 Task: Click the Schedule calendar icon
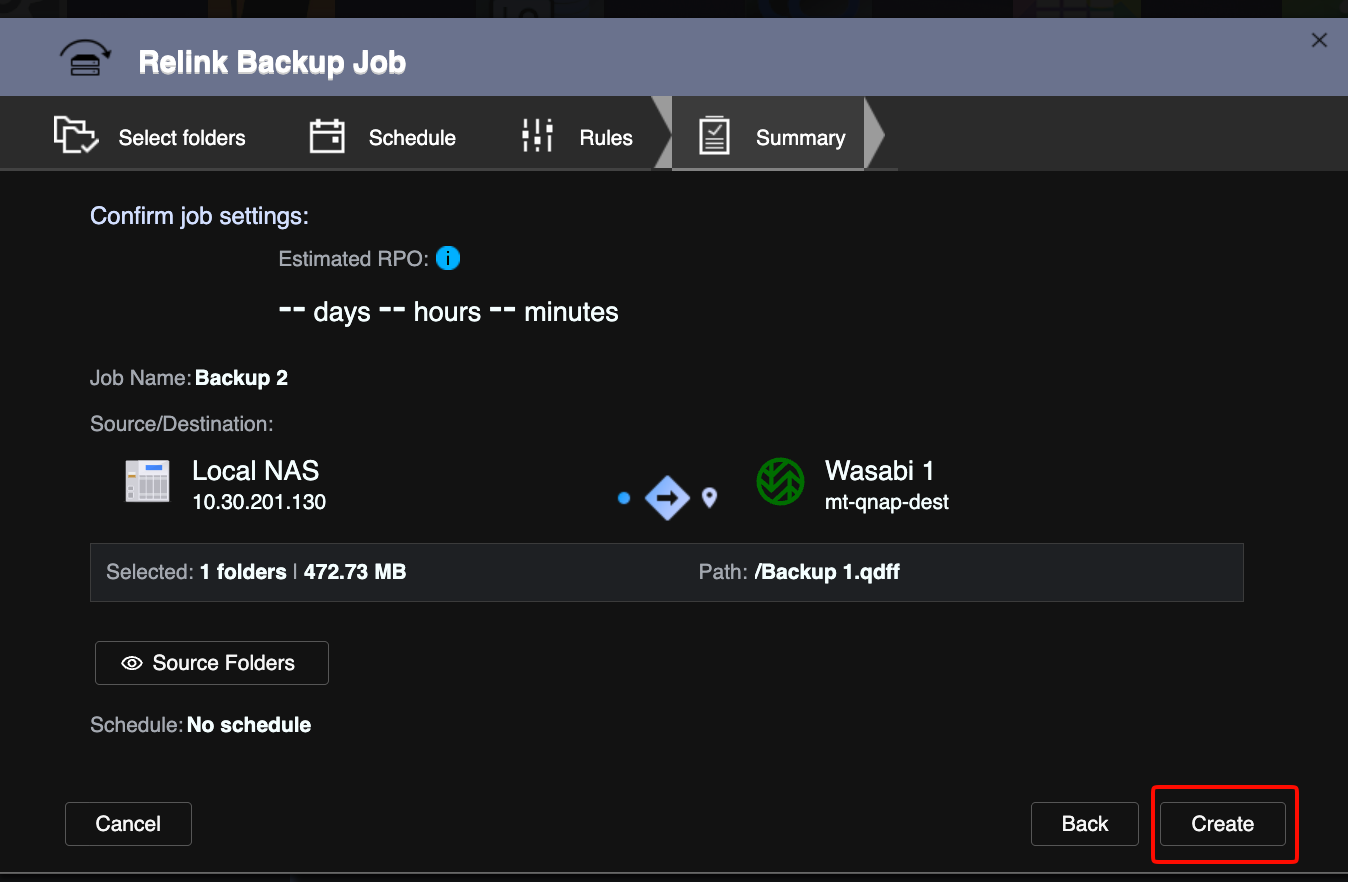pyautogui.click(x=327, y=136)
